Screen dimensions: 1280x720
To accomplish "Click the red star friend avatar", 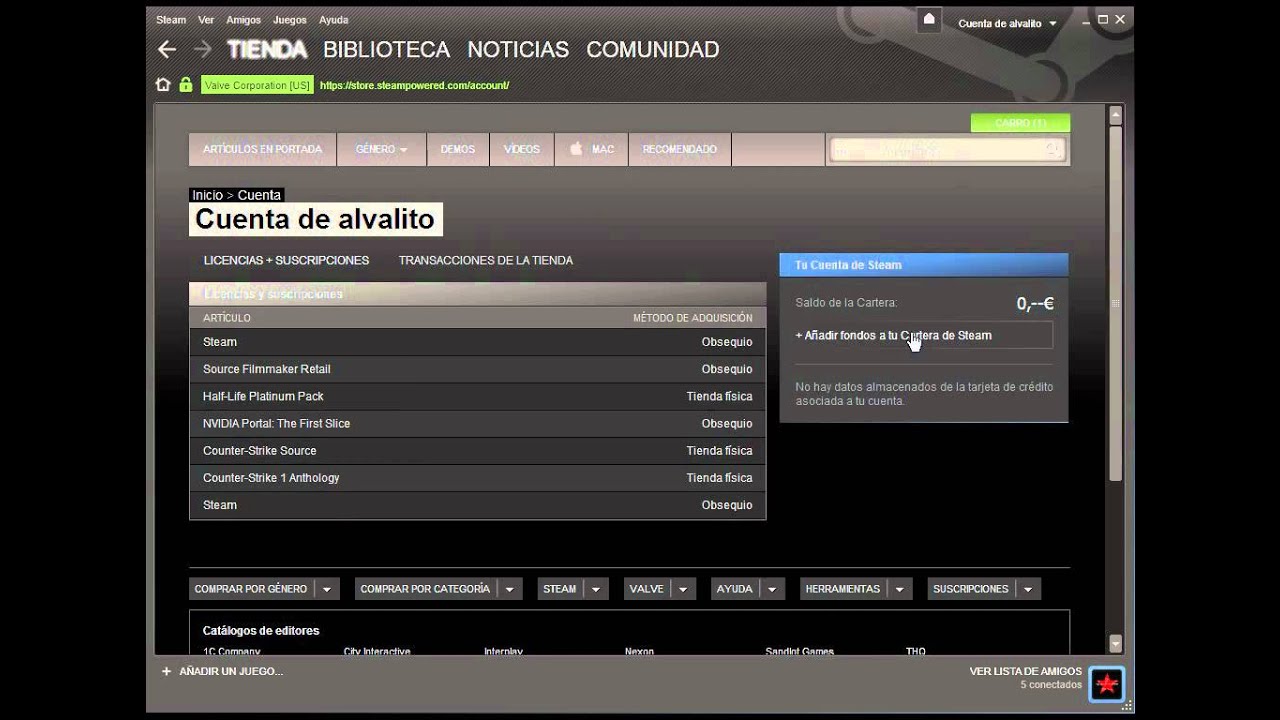I will point(1107,684).
